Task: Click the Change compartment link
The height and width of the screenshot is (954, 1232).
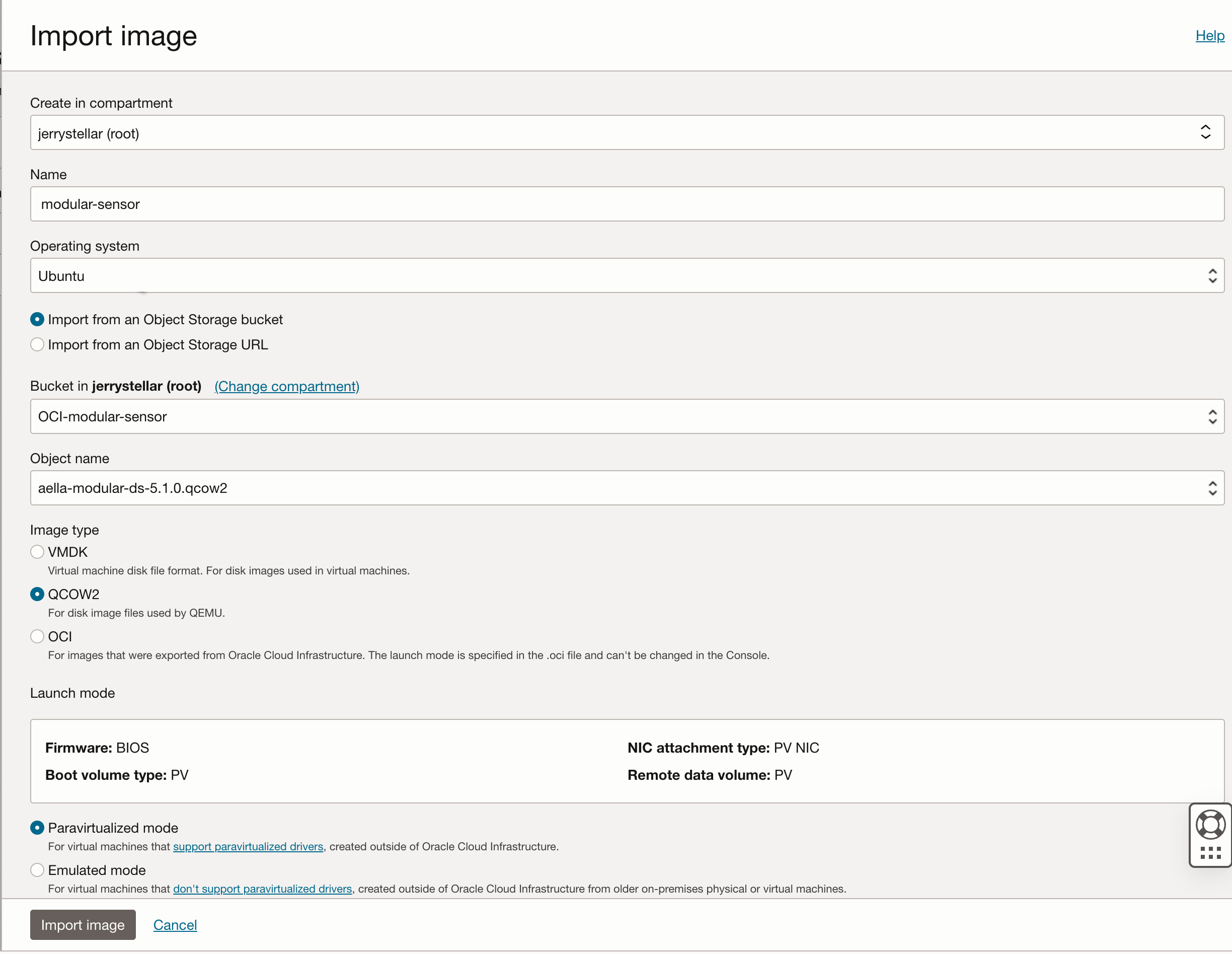Action: [286, 387]
